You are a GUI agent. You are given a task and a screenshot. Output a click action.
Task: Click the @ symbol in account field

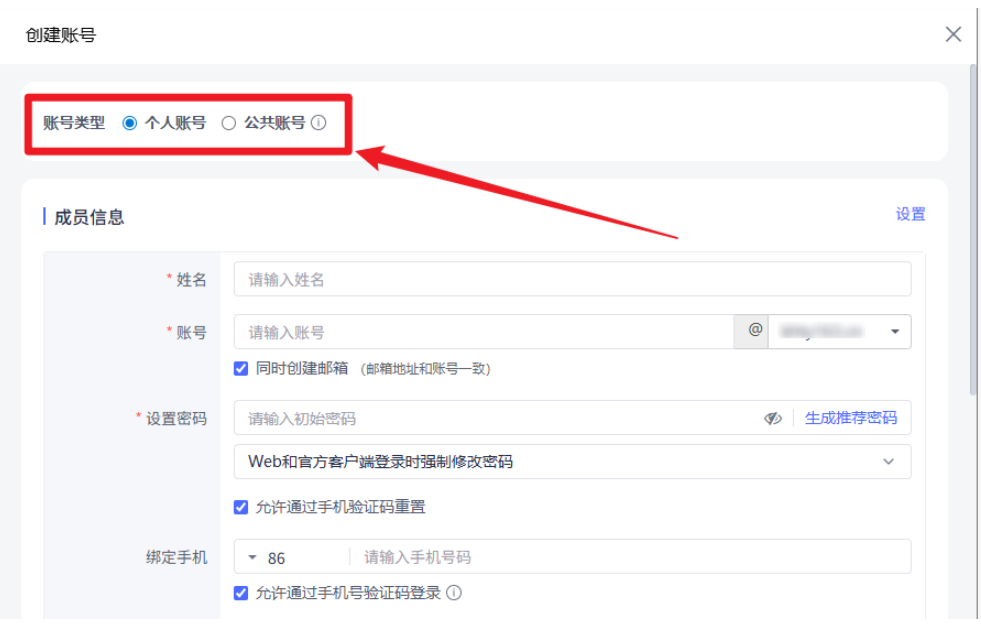pyautogui.click(x=755, y=330)
